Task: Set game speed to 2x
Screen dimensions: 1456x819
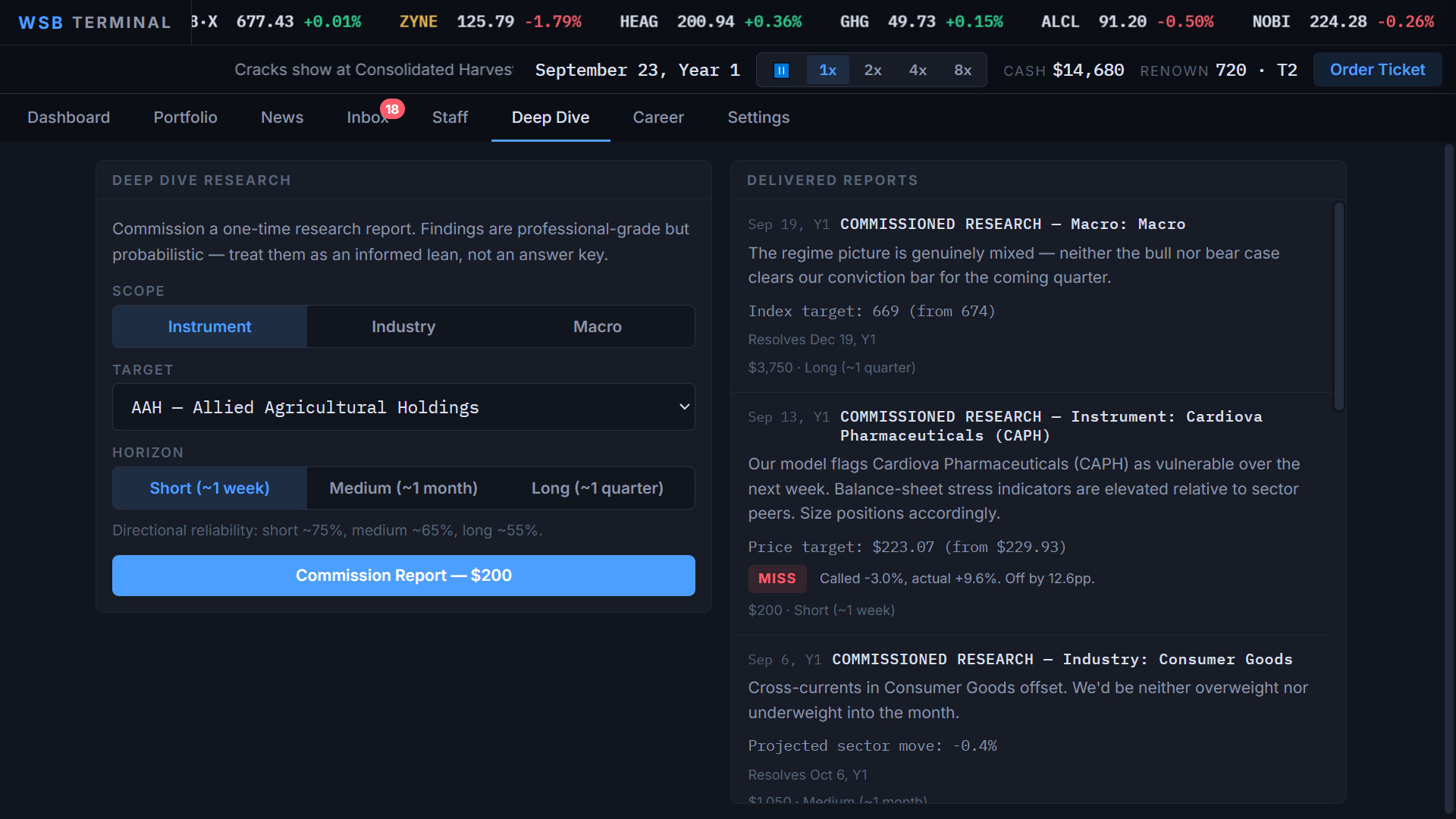Action: (873, 71)
